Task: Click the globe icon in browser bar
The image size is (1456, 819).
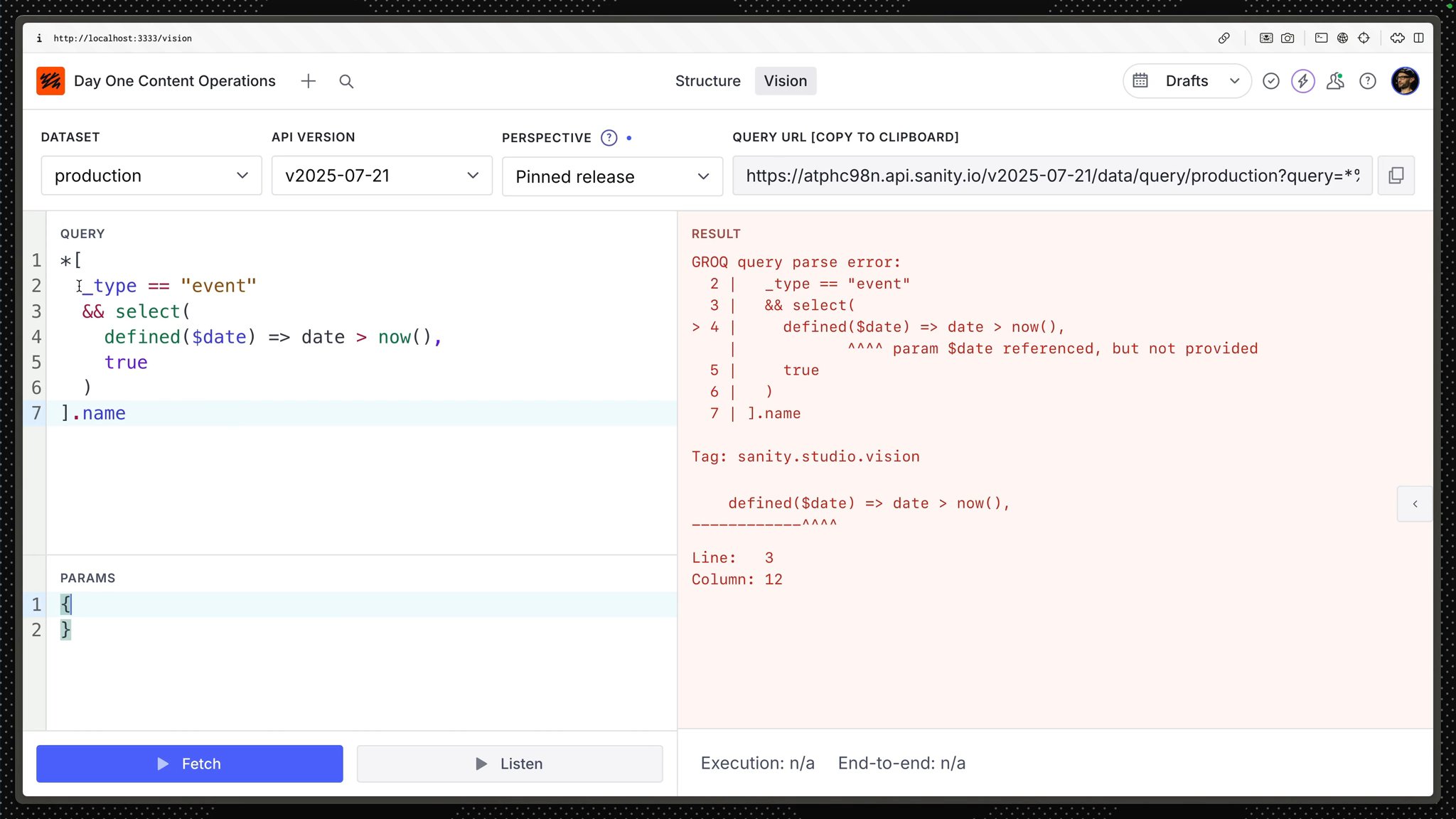Action: tap(1342, 38)
